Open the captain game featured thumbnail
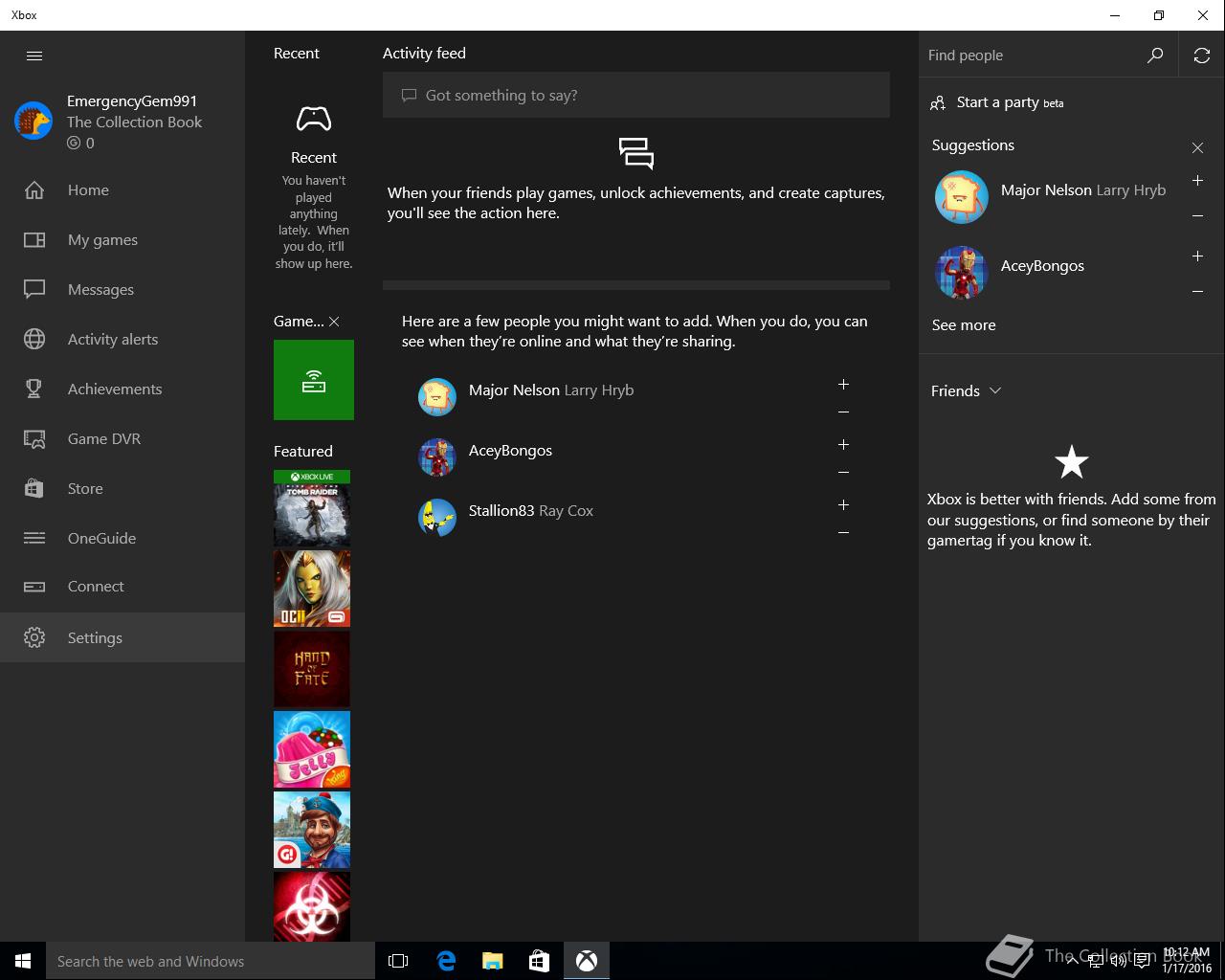The height and width of the screenshot is (980, 1225). [312, 830]
